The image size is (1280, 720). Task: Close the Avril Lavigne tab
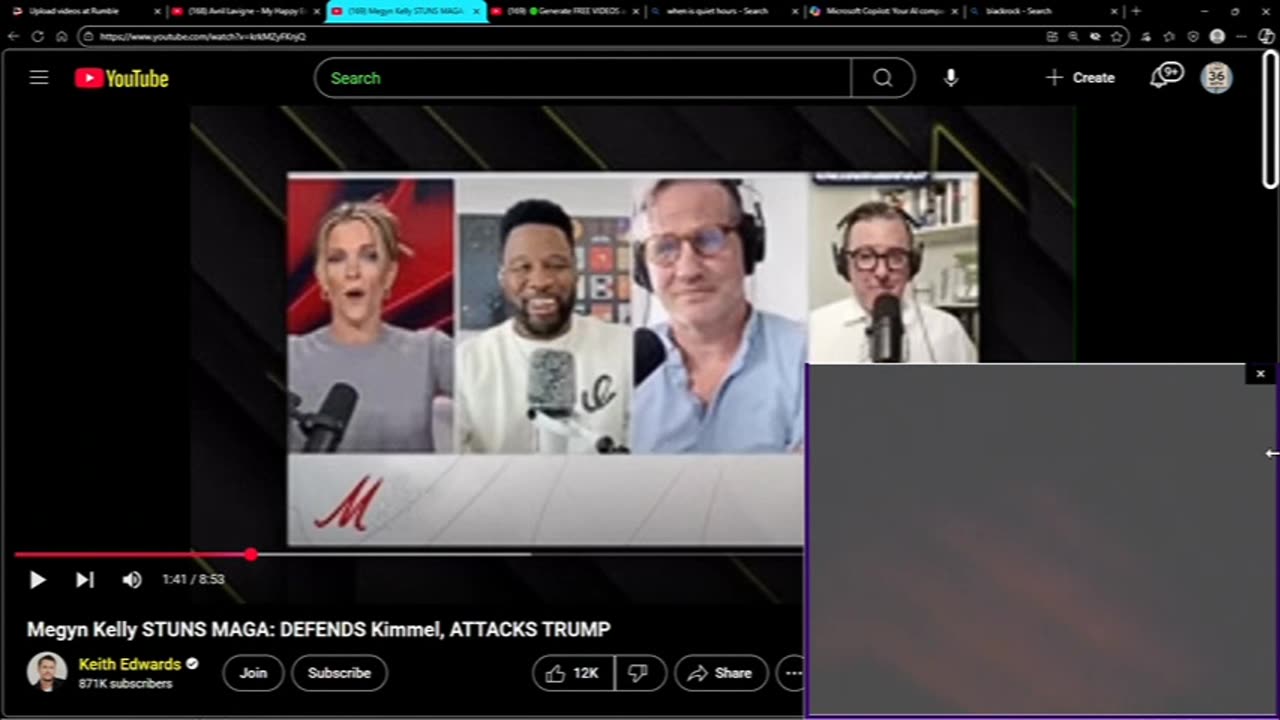pos(317,12)
